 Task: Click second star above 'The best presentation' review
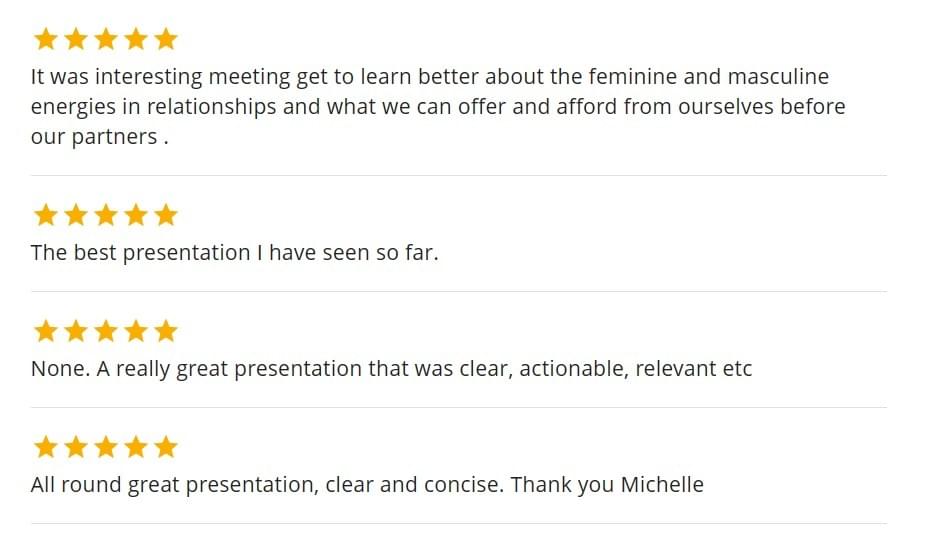pos(76,215)
